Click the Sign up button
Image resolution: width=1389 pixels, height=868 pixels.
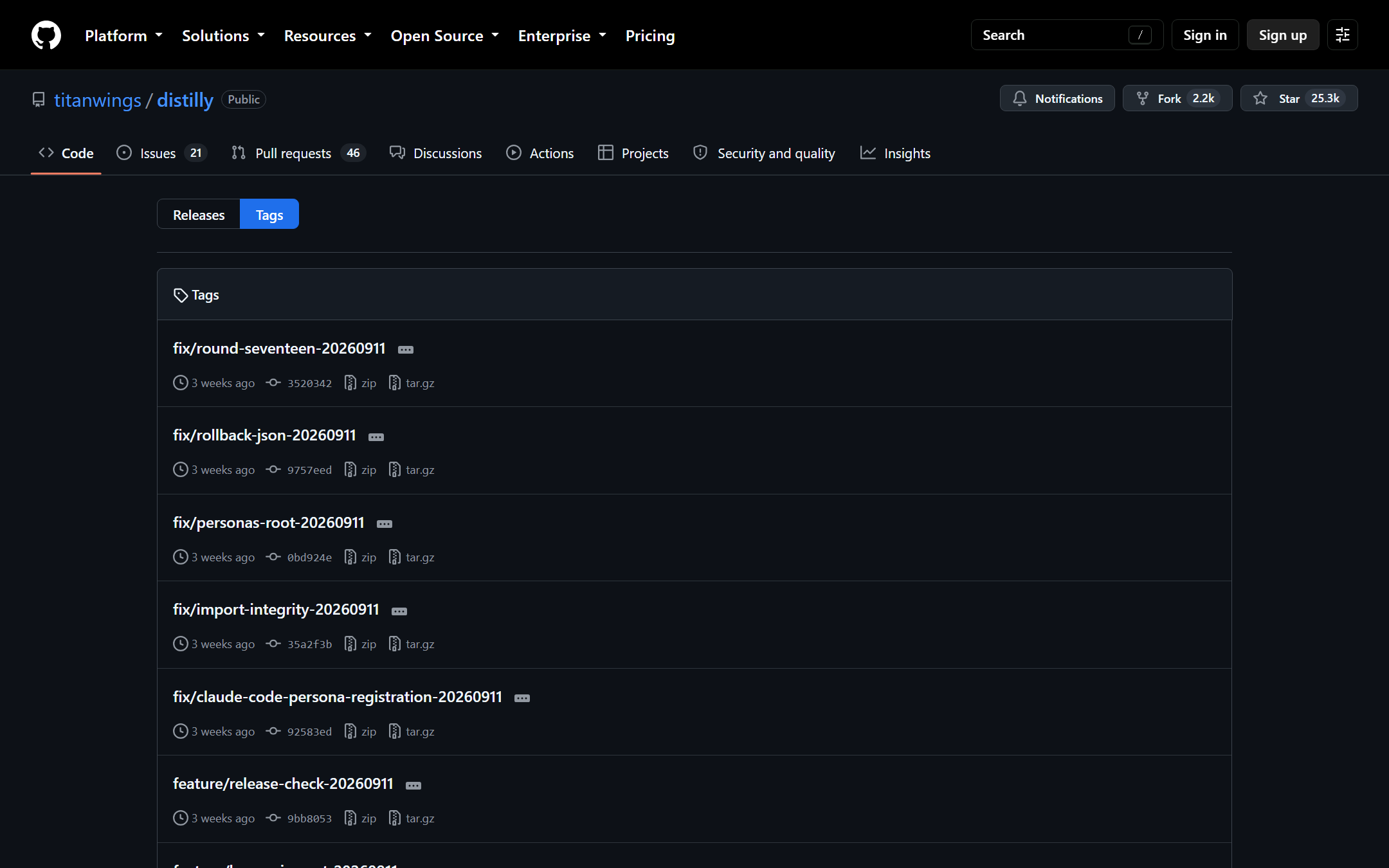coord(1282,35)
